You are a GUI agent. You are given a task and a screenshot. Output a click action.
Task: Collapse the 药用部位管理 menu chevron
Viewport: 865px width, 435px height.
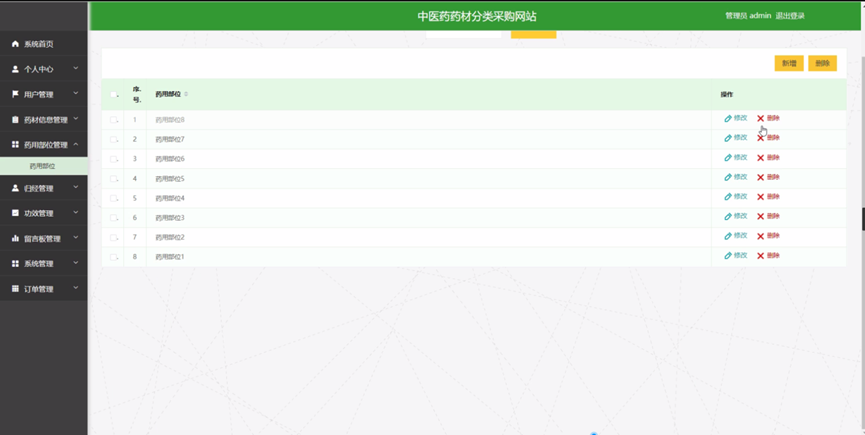click(x=76, y=144)
